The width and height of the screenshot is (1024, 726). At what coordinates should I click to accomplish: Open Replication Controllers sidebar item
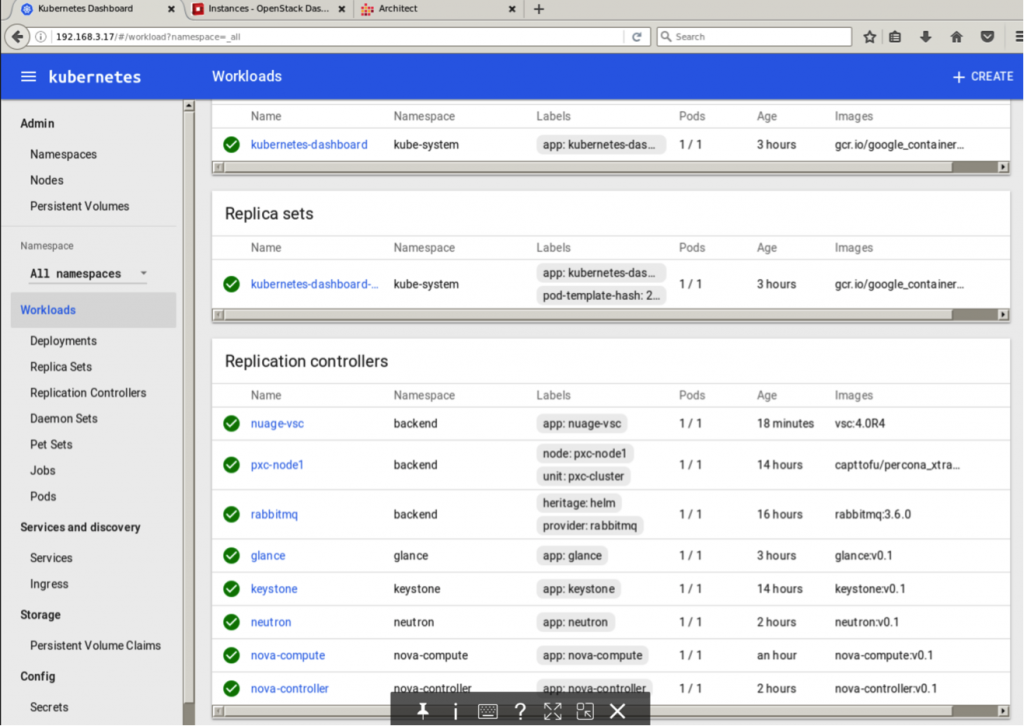[88, 393]
